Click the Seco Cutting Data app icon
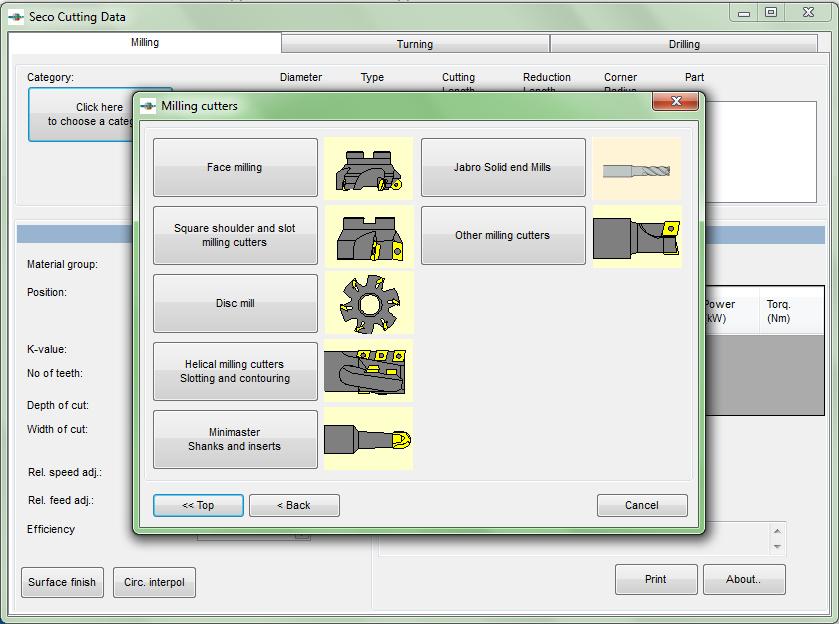Image resolution: width=839 pixels, height=624 pixels. pyautogui.click(x=16, y=17)
